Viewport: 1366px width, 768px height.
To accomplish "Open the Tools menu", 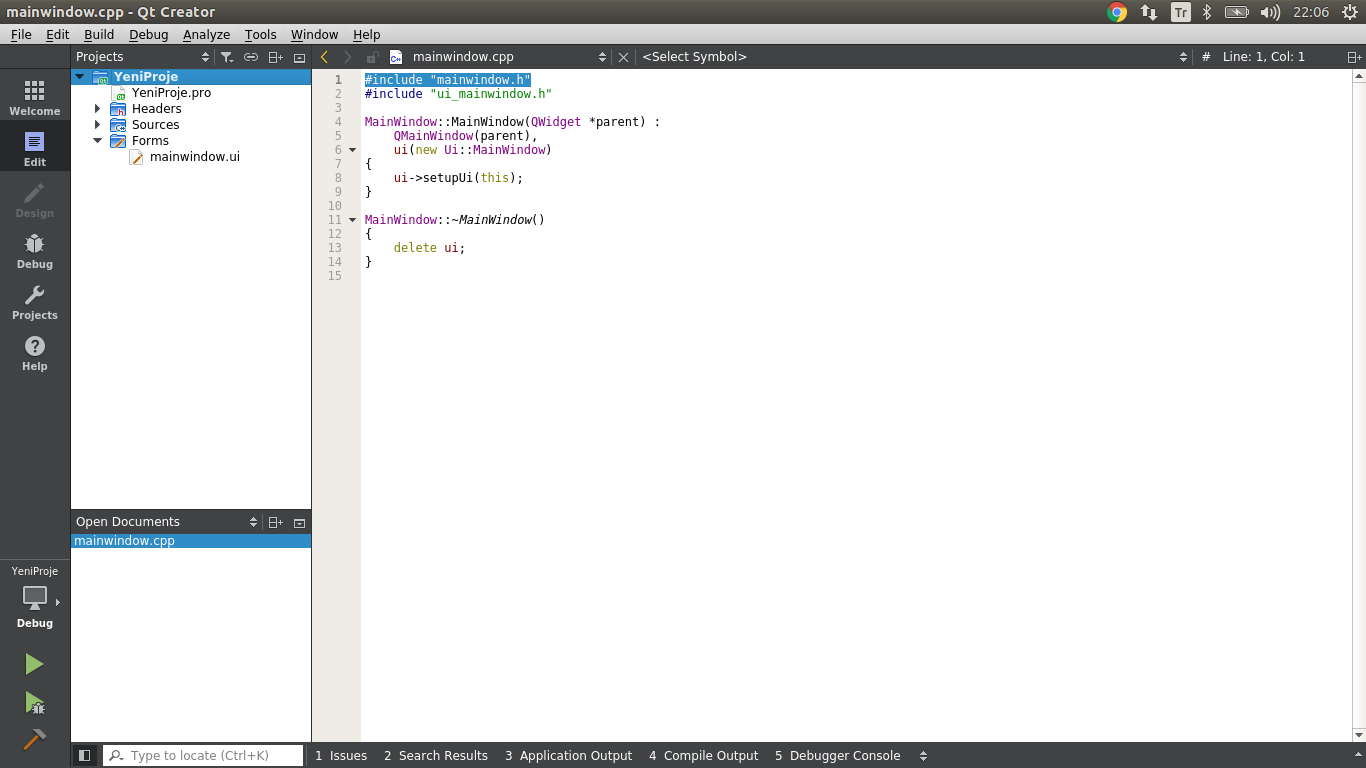I will pyautogui.click(x=261, y=34).
